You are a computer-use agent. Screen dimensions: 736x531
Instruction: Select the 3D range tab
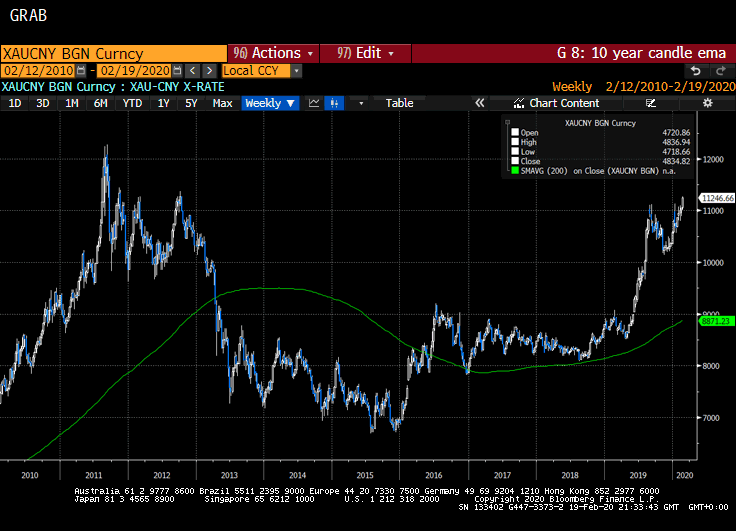click(x=43, y=103)
